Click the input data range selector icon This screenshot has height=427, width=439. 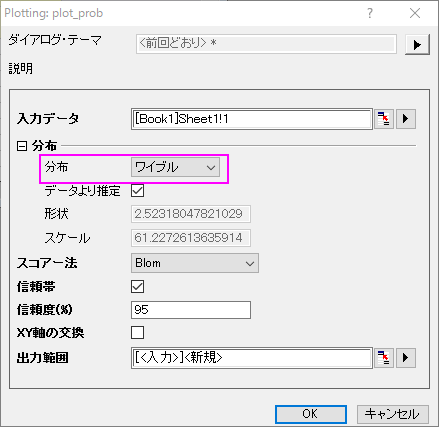coord(384,119)
